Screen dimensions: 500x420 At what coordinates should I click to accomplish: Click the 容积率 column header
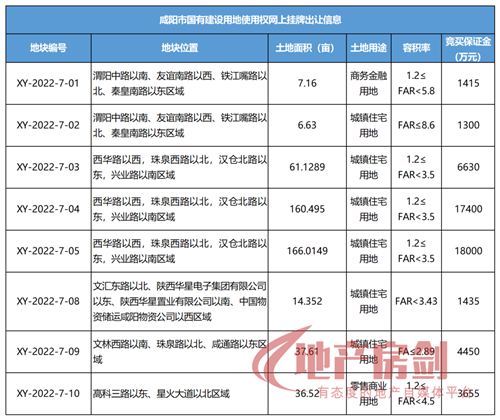[417, 48]
